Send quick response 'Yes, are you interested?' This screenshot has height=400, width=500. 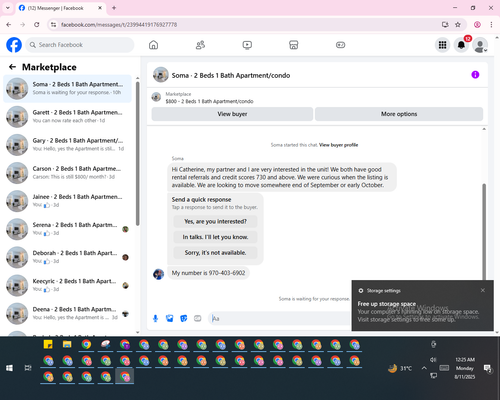[x=215, y=221]
